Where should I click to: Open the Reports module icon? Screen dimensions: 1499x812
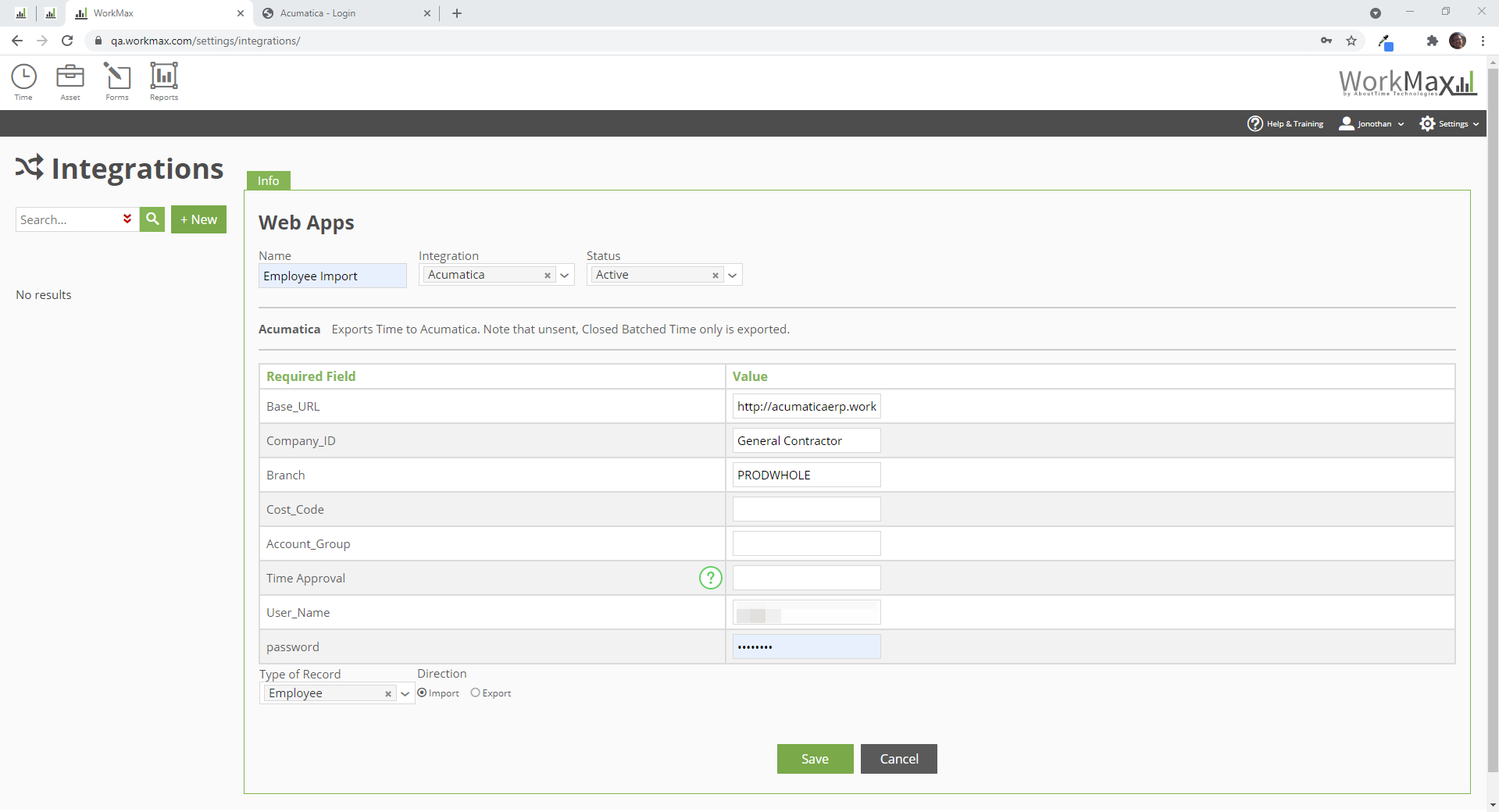pos(164,82)
